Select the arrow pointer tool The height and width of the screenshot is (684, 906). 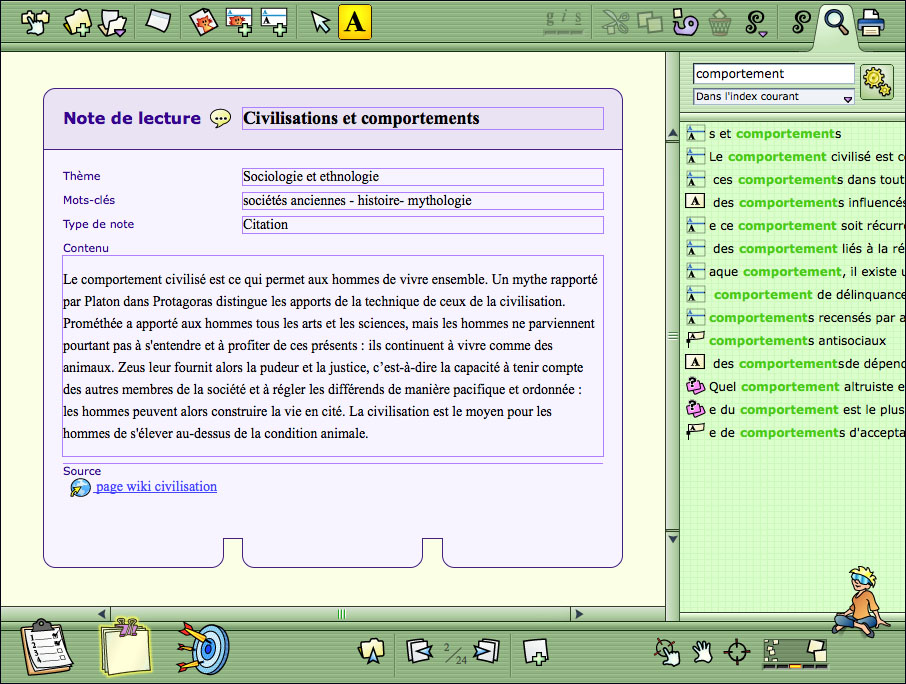[x=320, y=23]
